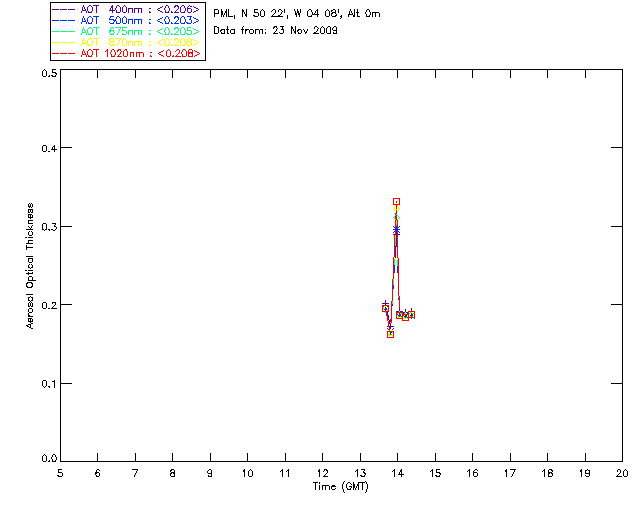The height and width of the screenshot is (512, 640).
Task: Click the x-axis tick label 8
Action: (173, 473)
